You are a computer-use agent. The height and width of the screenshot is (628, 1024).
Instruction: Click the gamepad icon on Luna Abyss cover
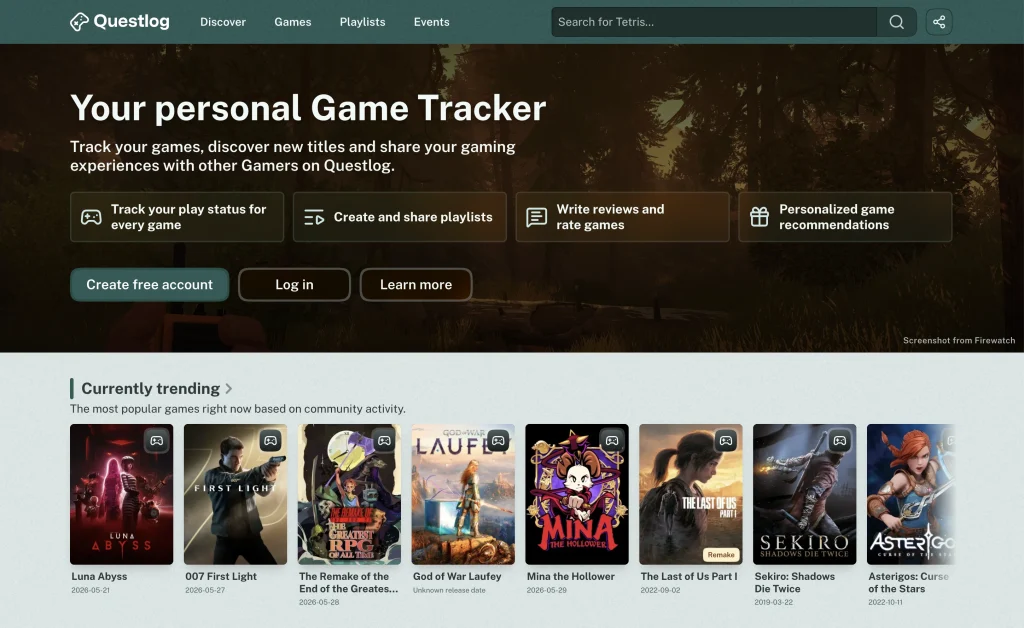157,441
